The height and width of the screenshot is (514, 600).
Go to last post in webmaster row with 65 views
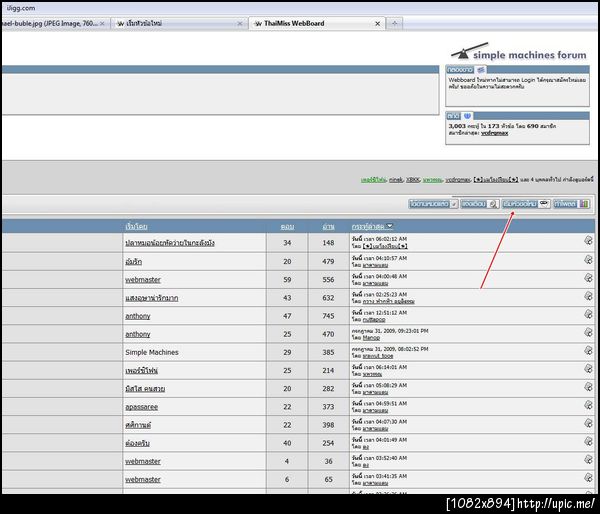(588, 477)
